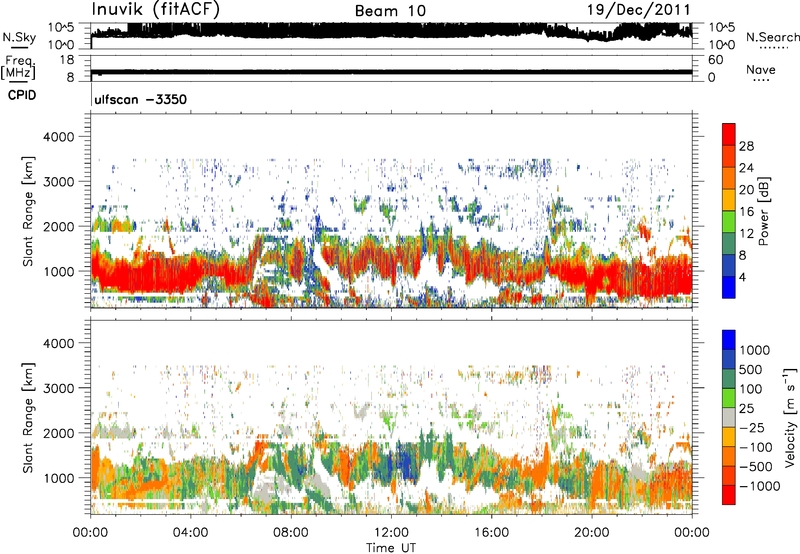Click the red bottom segment of the velocity colorbar
The height and width of the screenshot is (554, 800).
click(729, 495)
